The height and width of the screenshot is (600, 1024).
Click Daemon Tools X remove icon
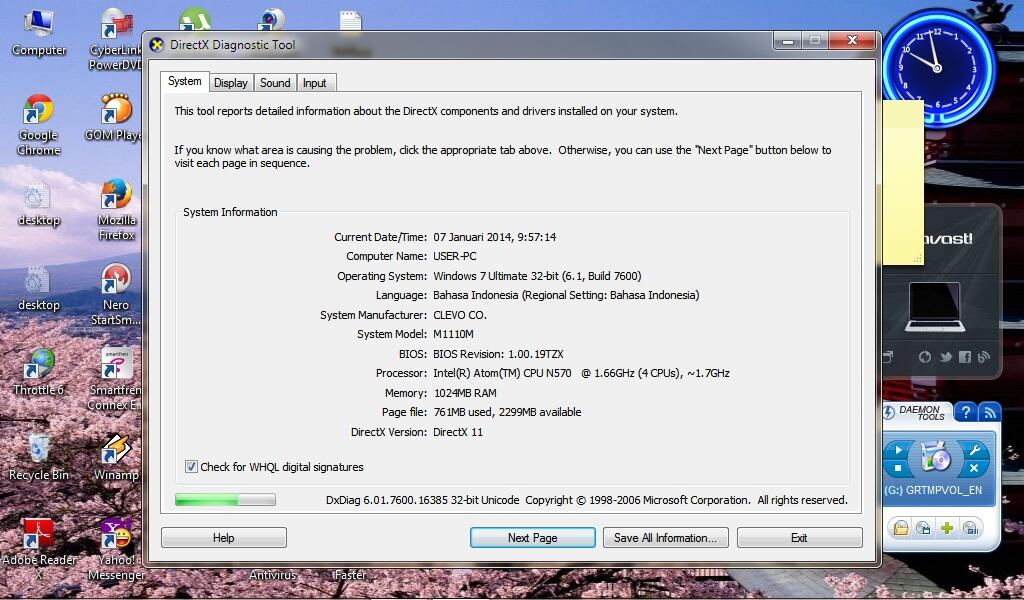[x=974, y=467]
